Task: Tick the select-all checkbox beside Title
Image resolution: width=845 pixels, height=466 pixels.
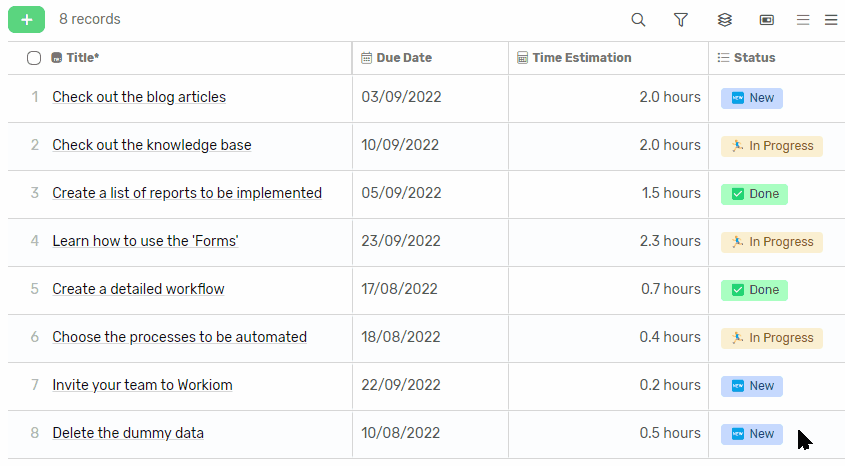Action: point(34,58)
